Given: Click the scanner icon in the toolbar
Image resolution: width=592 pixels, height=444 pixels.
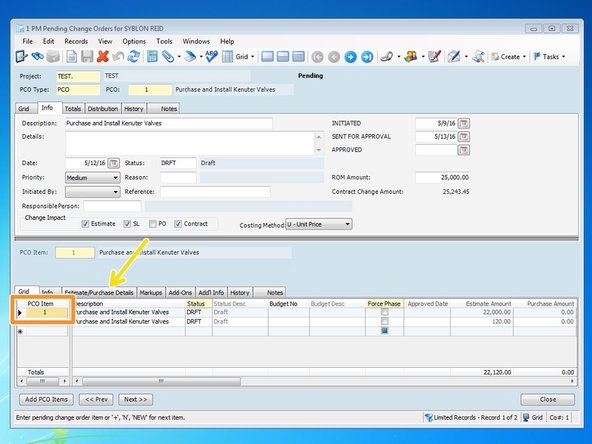Looking at the screenshot, I should point(190,57).
